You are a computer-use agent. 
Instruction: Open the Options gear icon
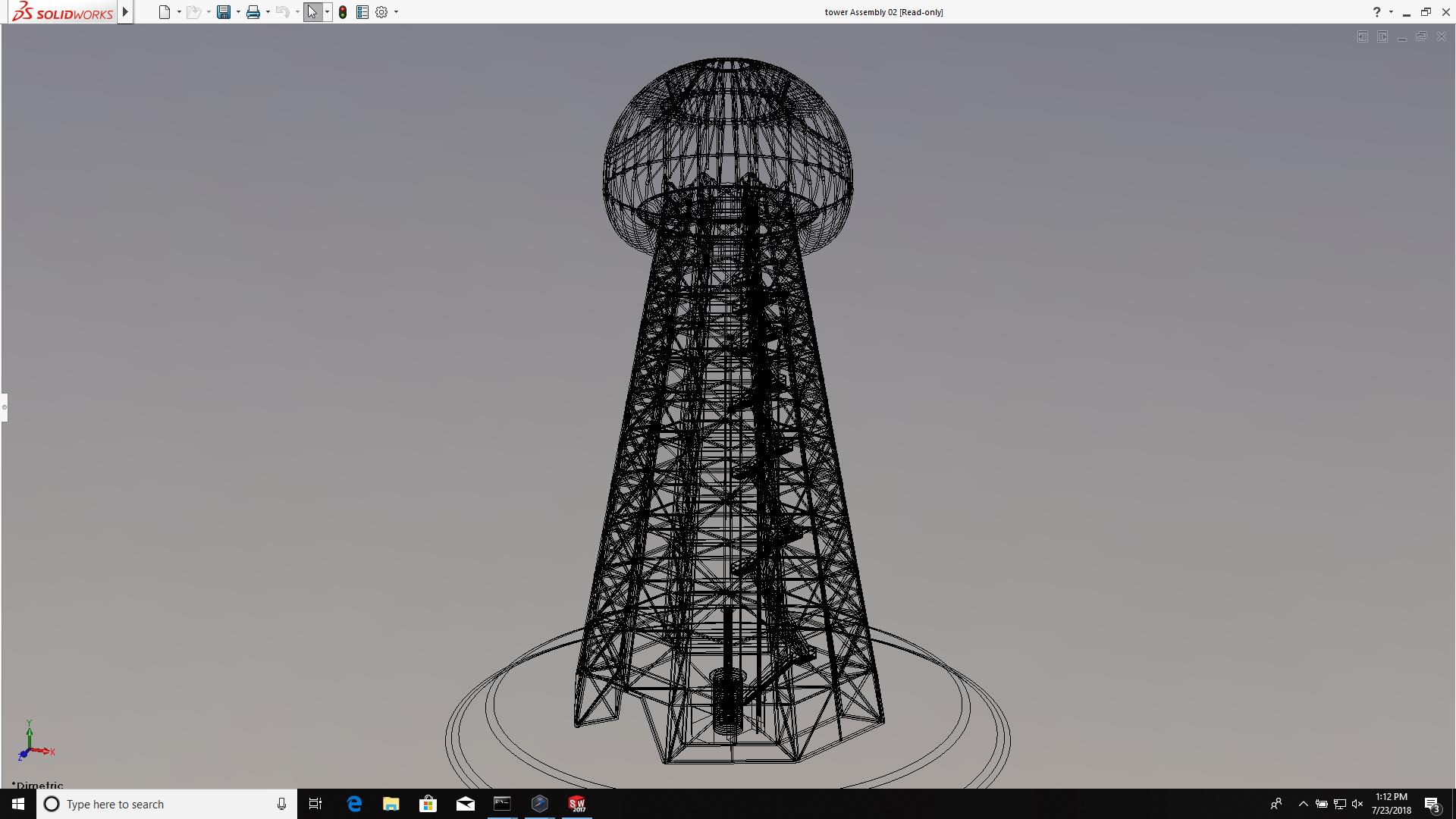pyautogui.click(x=381, y=12)
